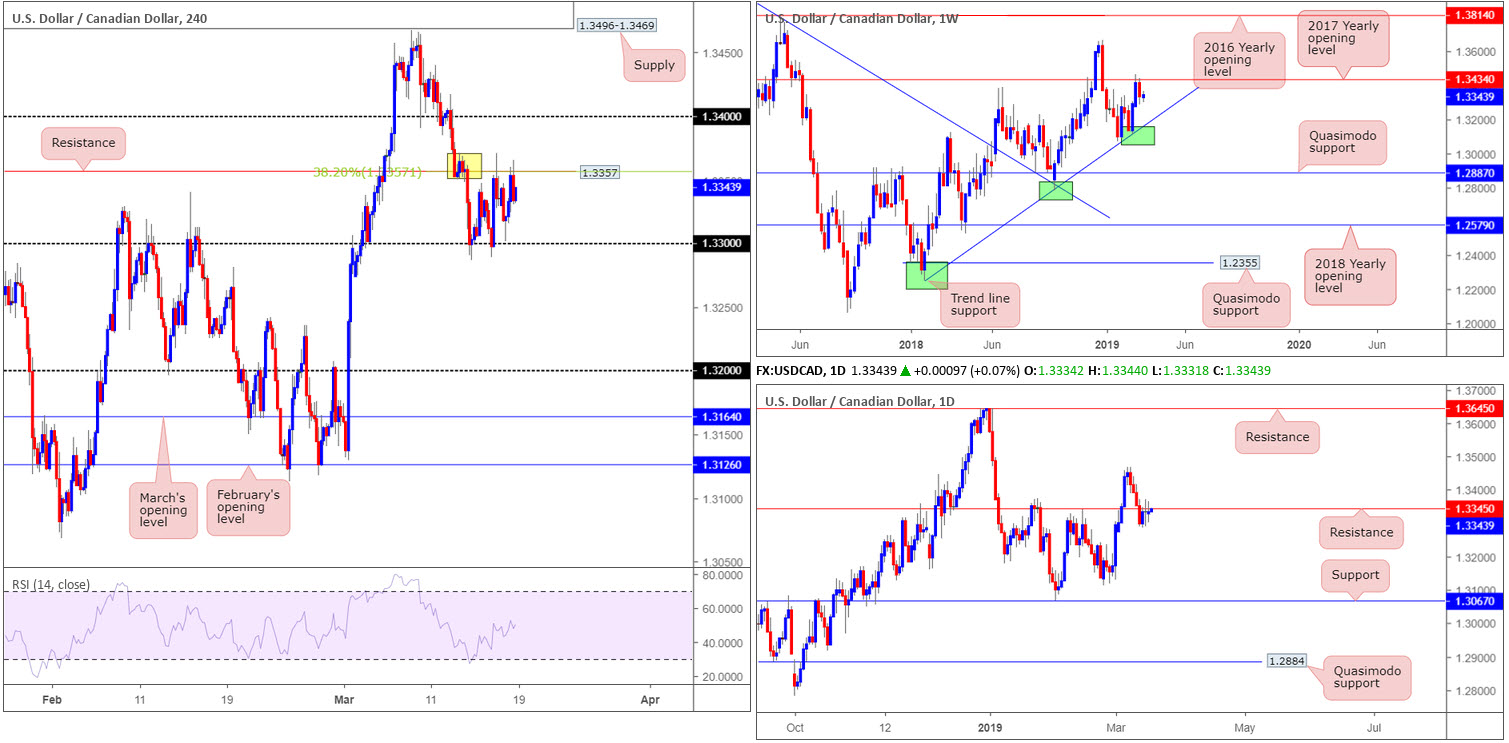Click the '38.20%(1.33571)' Fibonacci label
The image size is (1509, 743).
367,172
